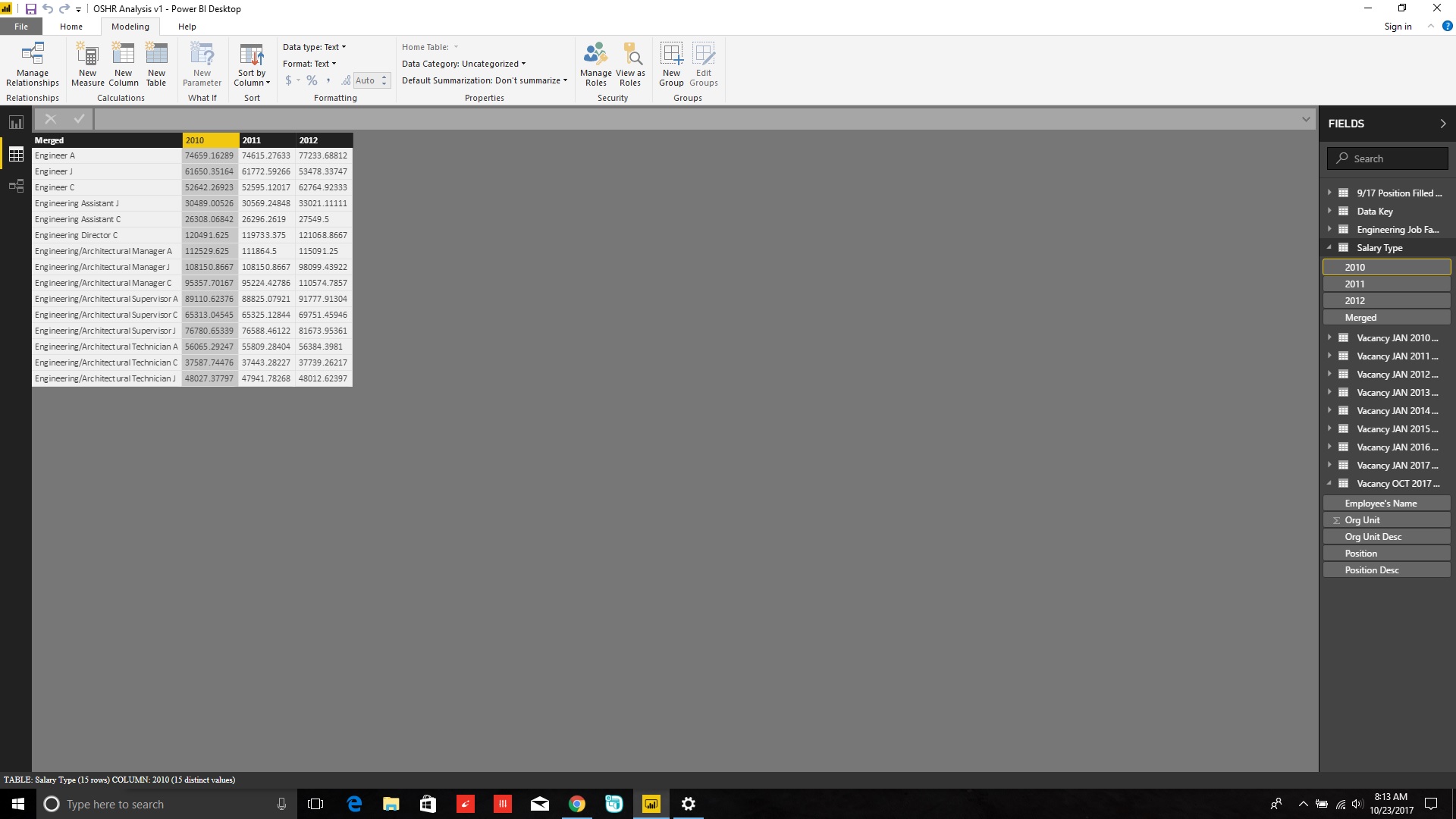Screen dimensions: 1456x819
Task: Switch to Data view in left sidebar
Action: pyautogui.click(x=16, y=155)
